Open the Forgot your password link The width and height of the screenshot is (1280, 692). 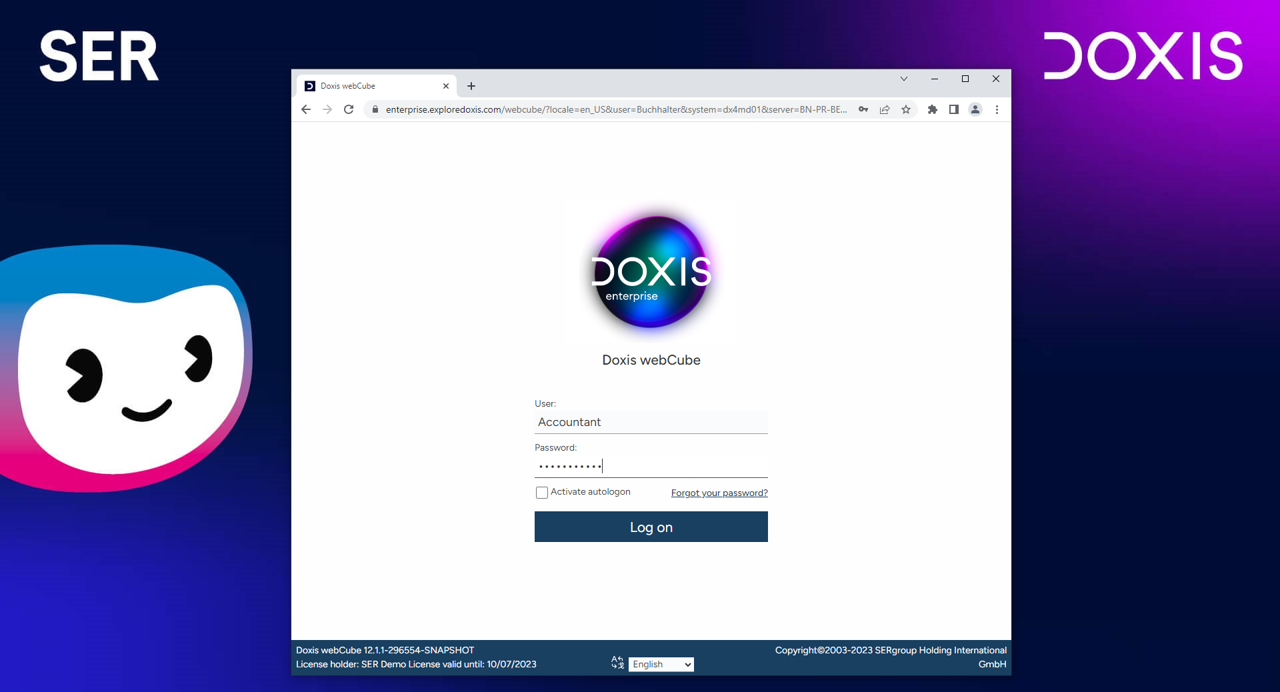719,493
